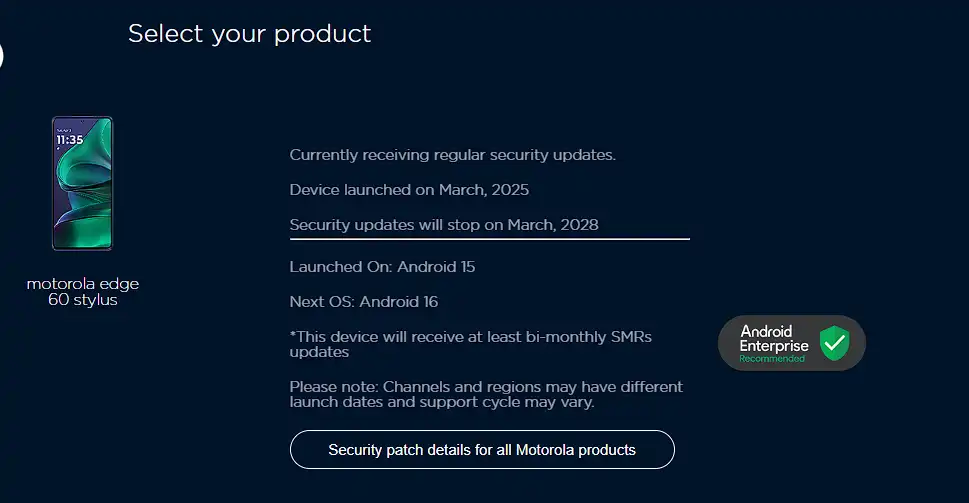Click the white divider line under security updates

[489, 239]
